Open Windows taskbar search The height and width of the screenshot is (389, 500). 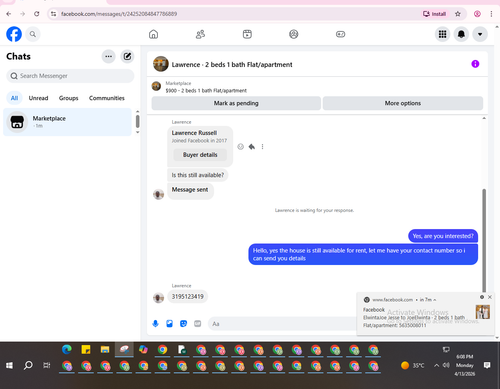click(x=28, y=365)
